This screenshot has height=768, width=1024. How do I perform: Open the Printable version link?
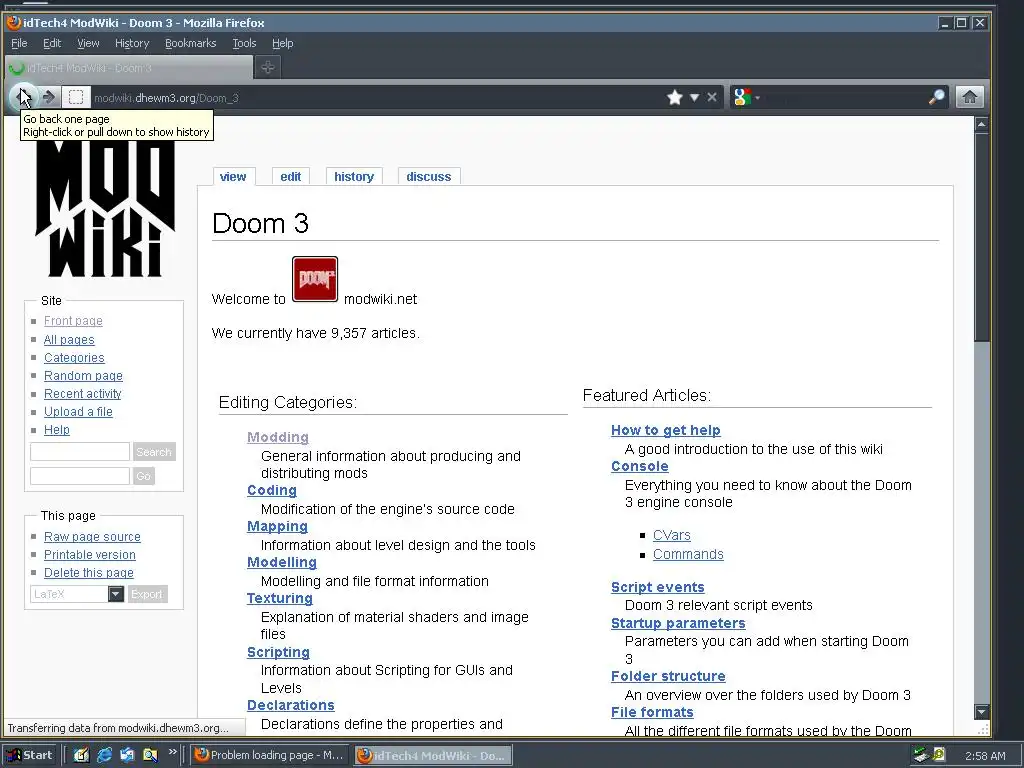pos(89,554)
